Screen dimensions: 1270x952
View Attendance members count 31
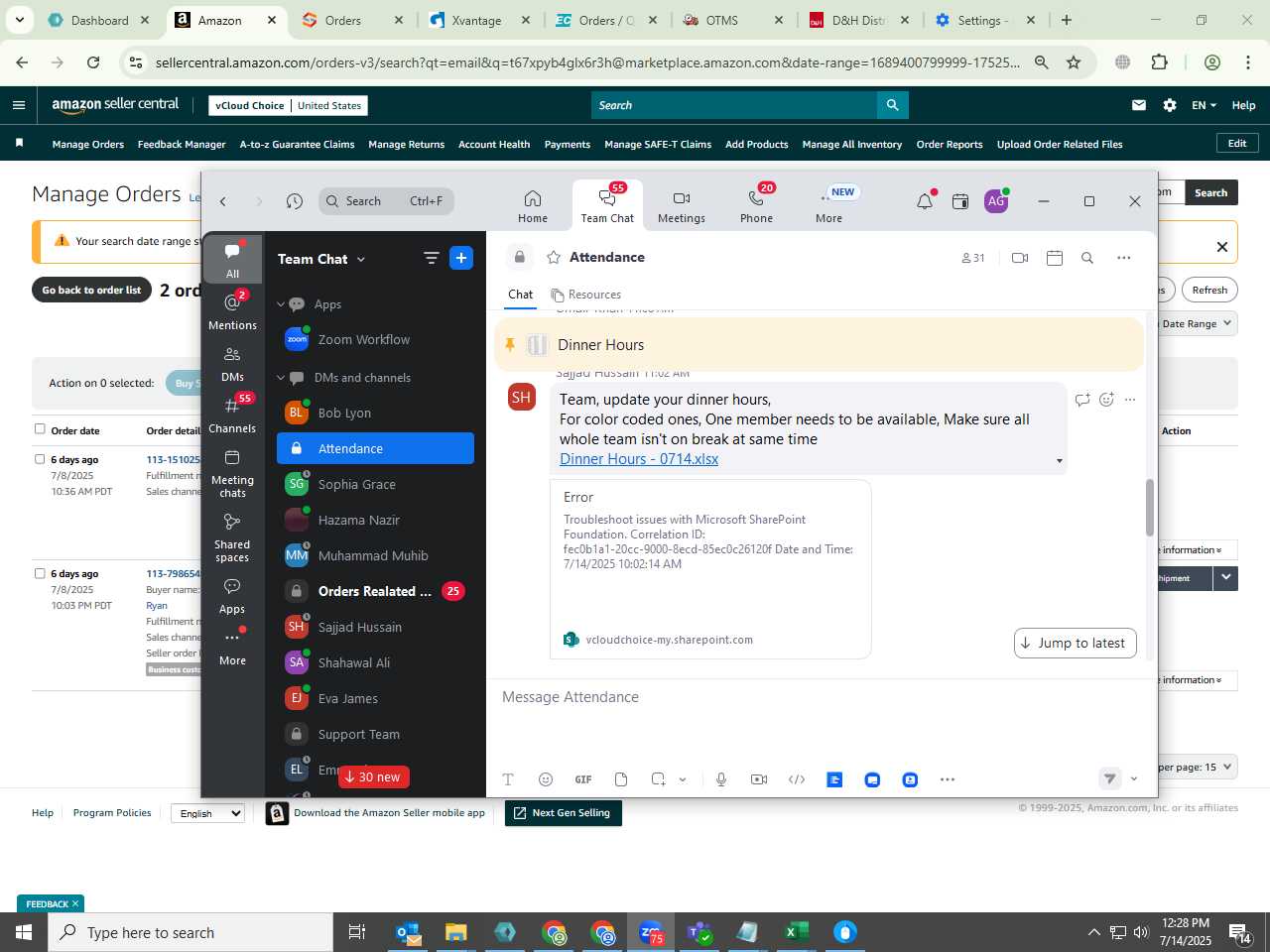tap(973, 258)
